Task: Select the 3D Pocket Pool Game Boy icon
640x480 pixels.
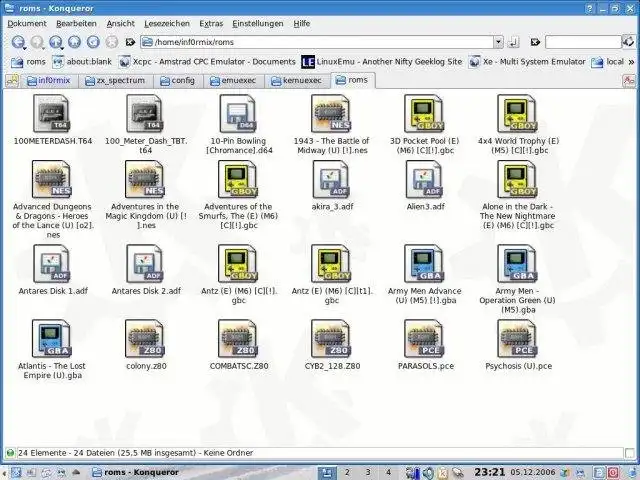Action: [x=424, y=113]
